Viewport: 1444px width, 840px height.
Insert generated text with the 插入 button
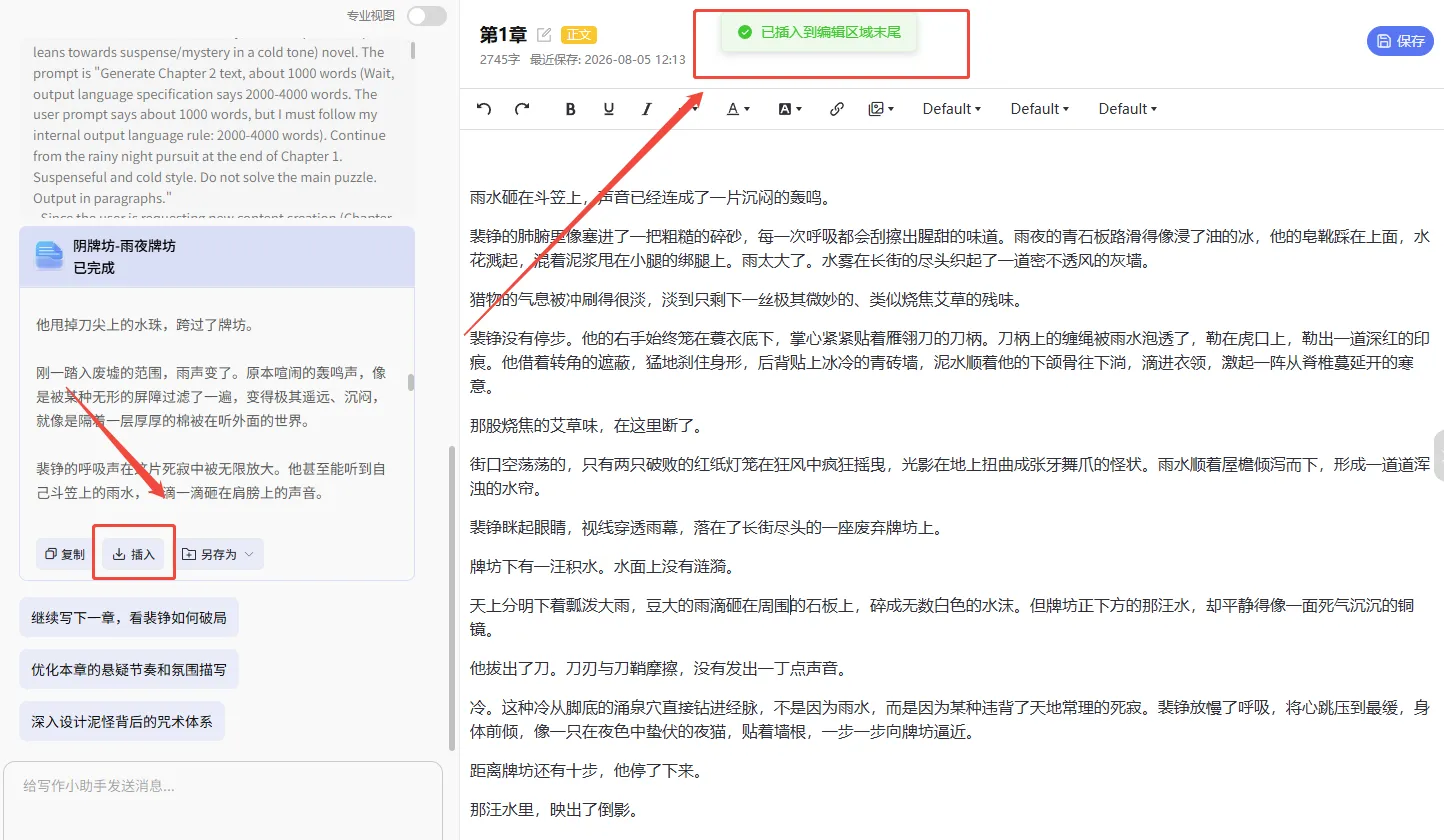pyautogui.click(x=134, y=554)
